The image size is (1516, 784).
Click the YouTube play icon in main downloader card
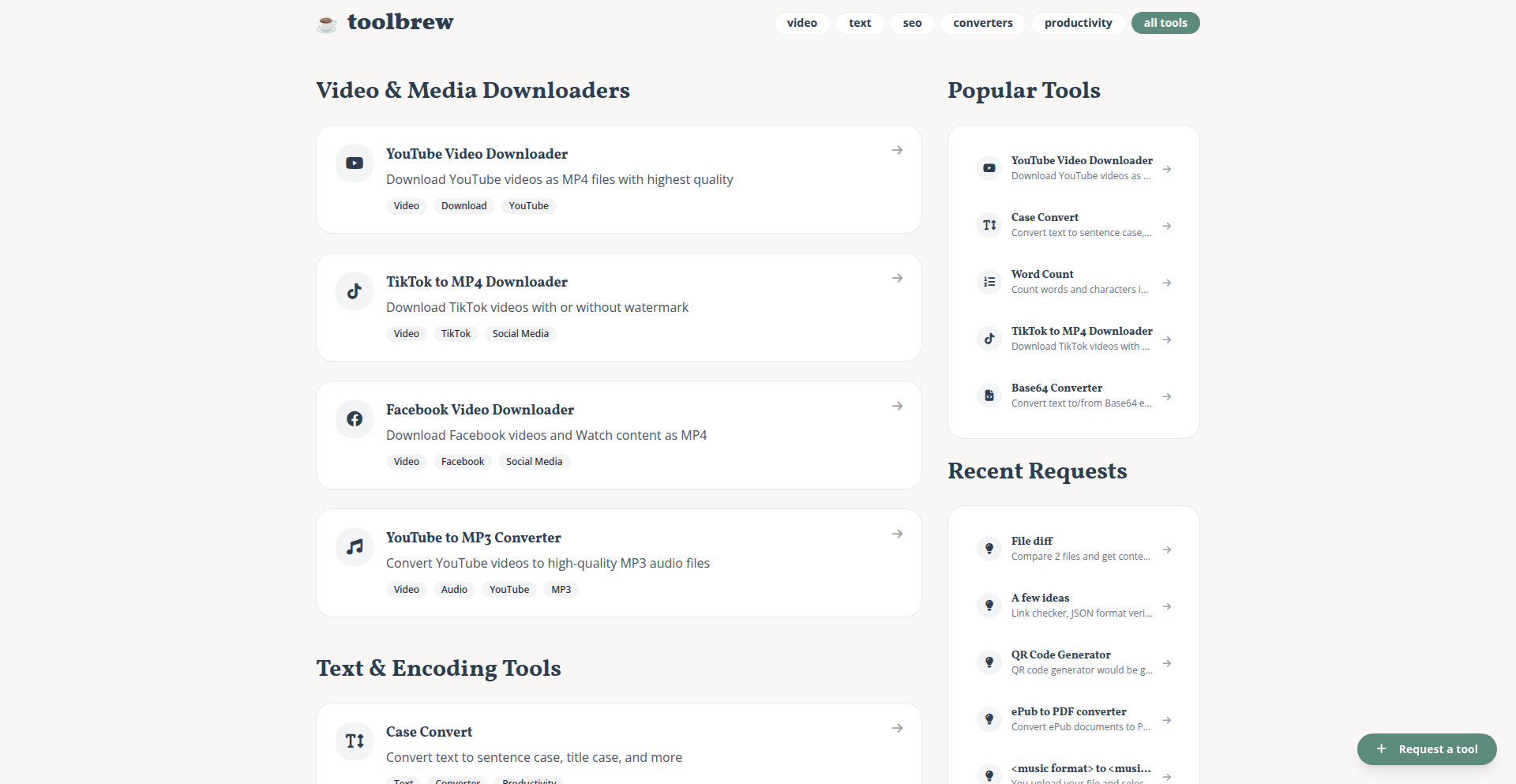[355, 163]
